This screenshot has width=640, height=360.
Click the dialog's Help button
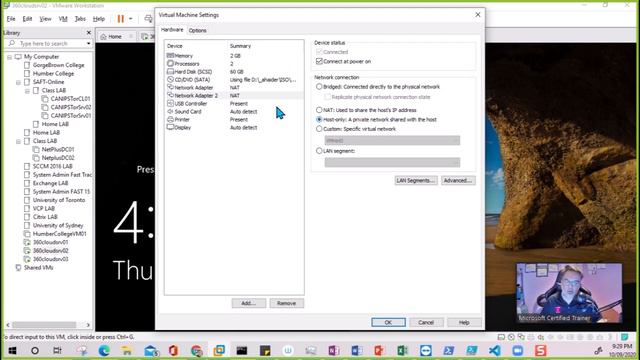click(464, 322)
